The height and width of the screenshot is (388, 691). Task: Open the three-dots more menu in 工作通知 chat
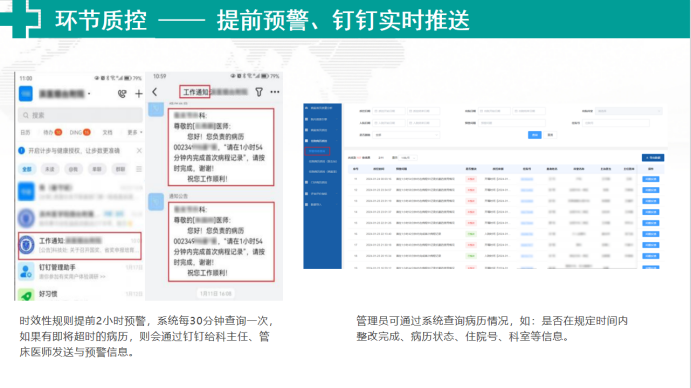[275, 92]
